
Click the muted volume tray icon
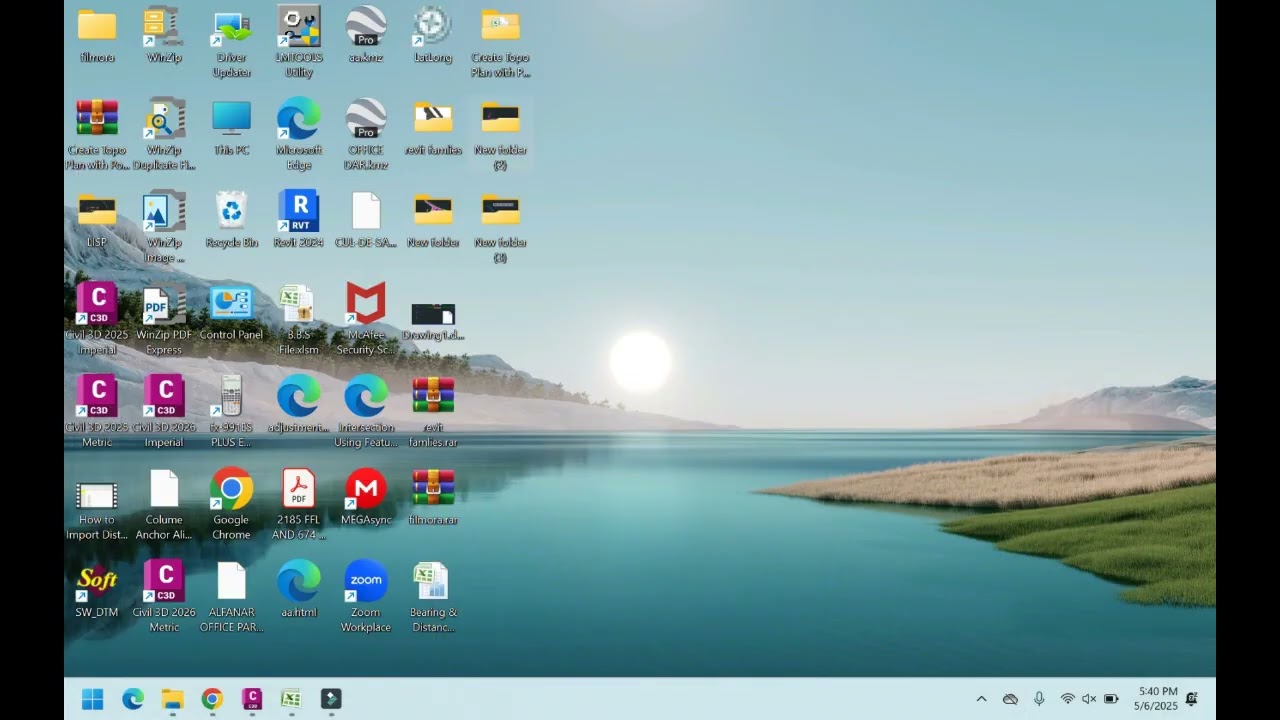click(x=1089, y=699)
